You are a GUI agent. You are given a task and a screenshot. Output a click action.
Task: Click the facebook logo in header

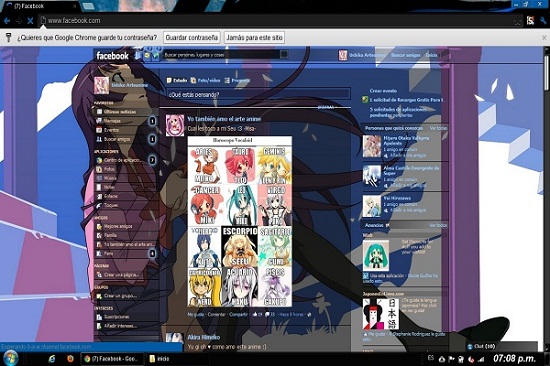113,56
